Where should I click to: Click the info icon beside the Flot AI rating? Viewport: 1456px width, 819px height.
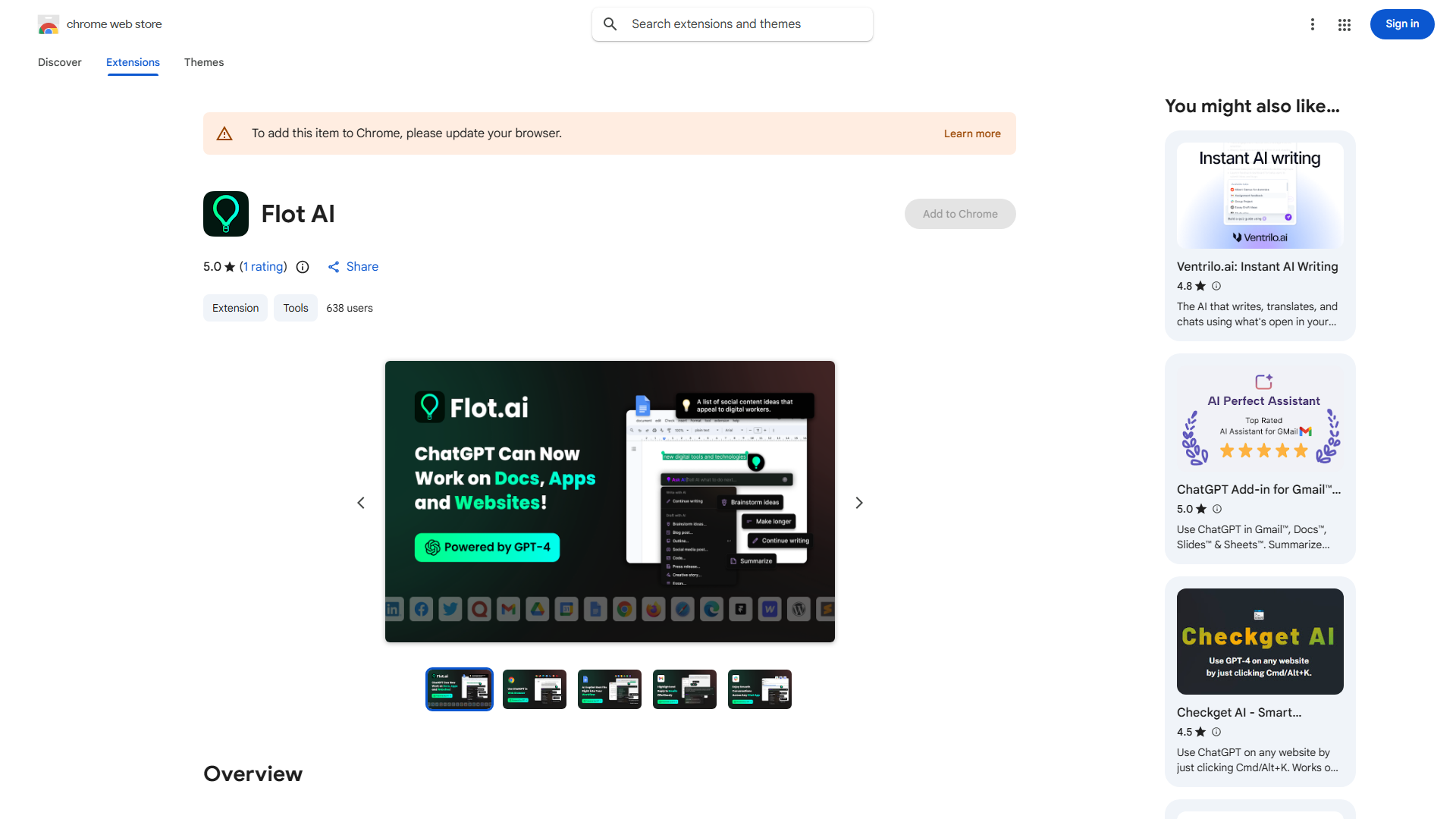[x=303, y=267]
